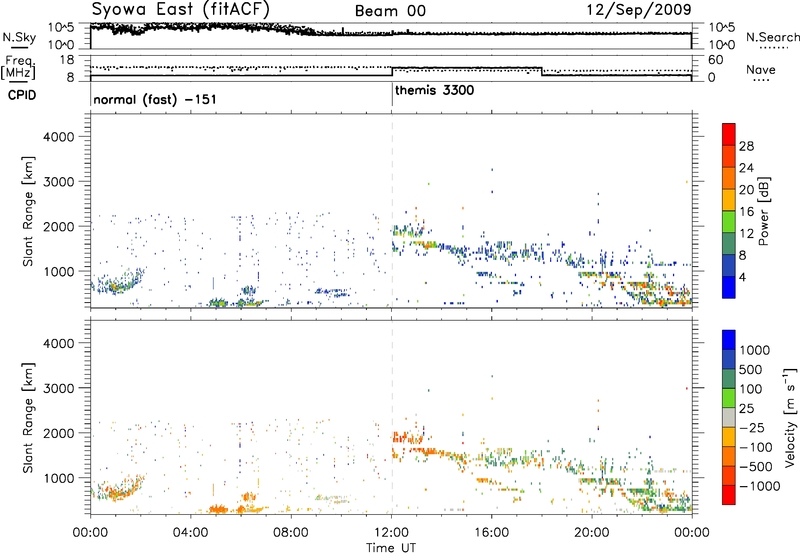
Task: Select the '04:00' time tick label
Action: click(x=190, y=533)
